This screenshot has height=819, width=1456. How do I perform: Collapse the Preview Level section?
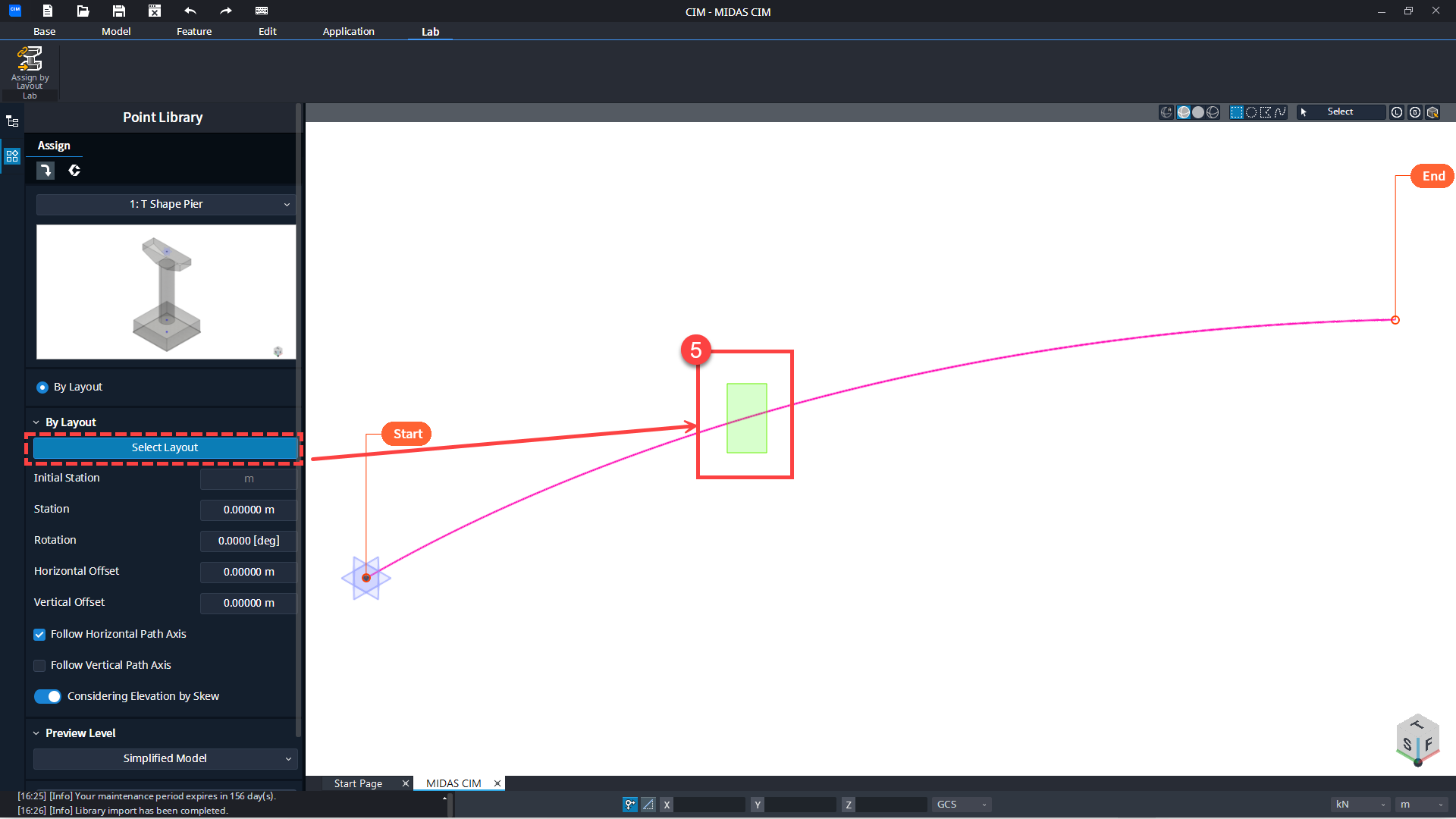tap(36, 733)
